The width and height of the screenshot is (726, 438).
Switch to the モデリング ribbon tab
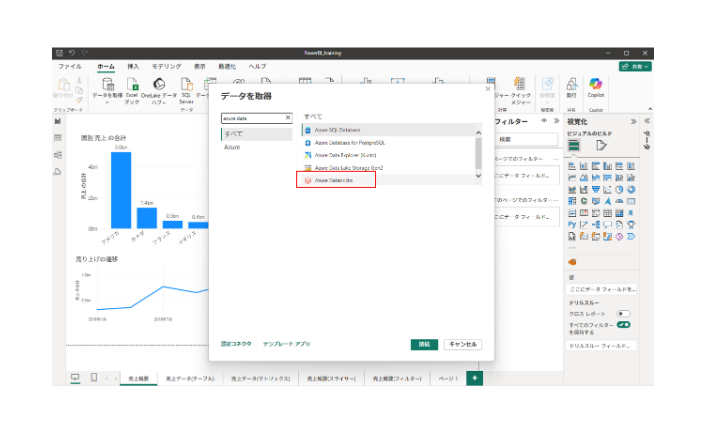[167, 67]
